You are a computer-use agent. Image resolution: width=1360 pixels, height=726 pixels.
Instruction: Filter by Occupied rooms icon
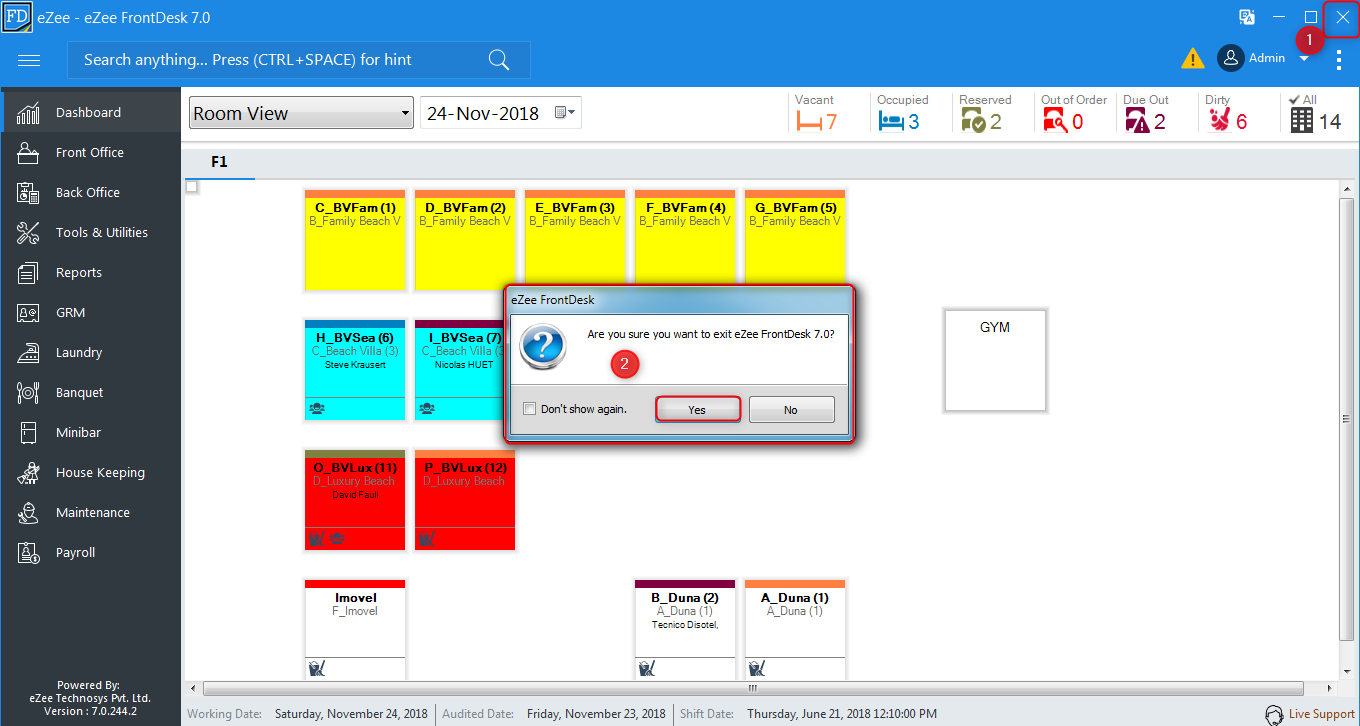(x=890, y=122)
